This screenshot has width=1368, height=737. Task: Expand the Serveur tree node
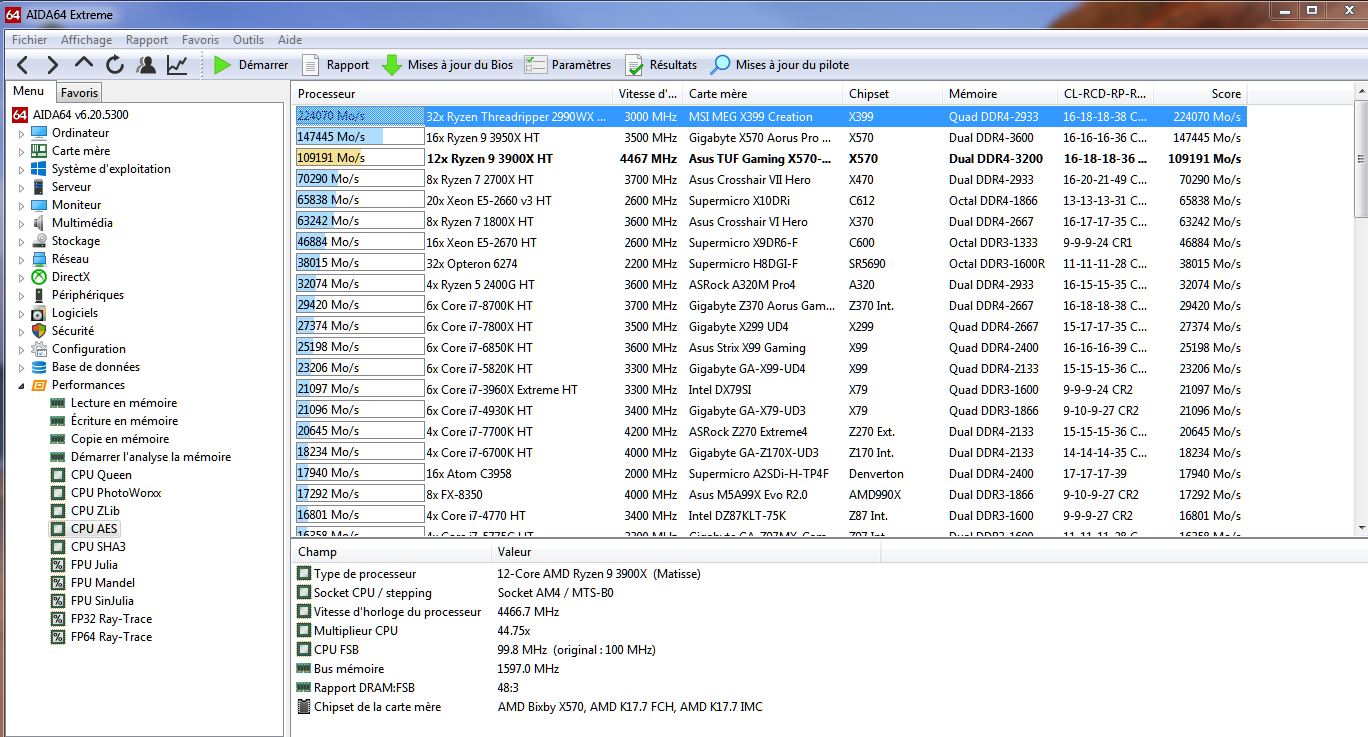(x=21, y=187)
